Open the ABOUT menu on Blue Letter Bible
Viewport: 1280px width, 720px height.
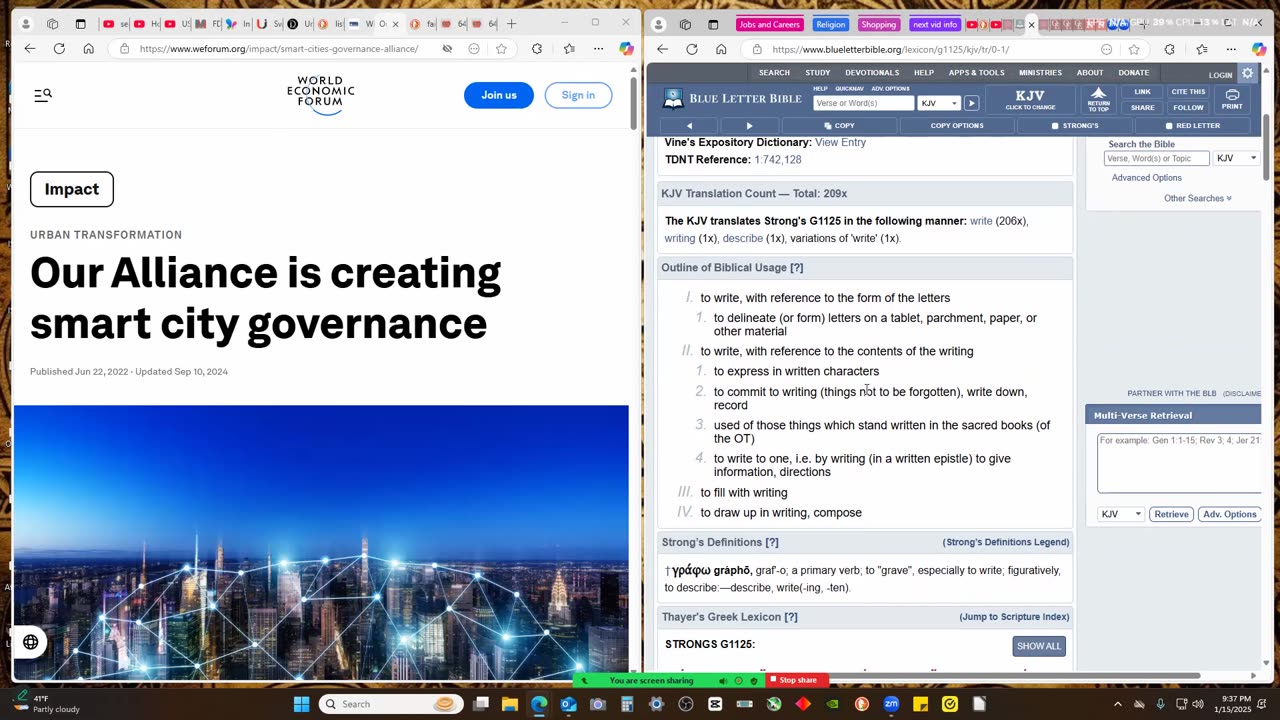click(x=1090, y=72)
